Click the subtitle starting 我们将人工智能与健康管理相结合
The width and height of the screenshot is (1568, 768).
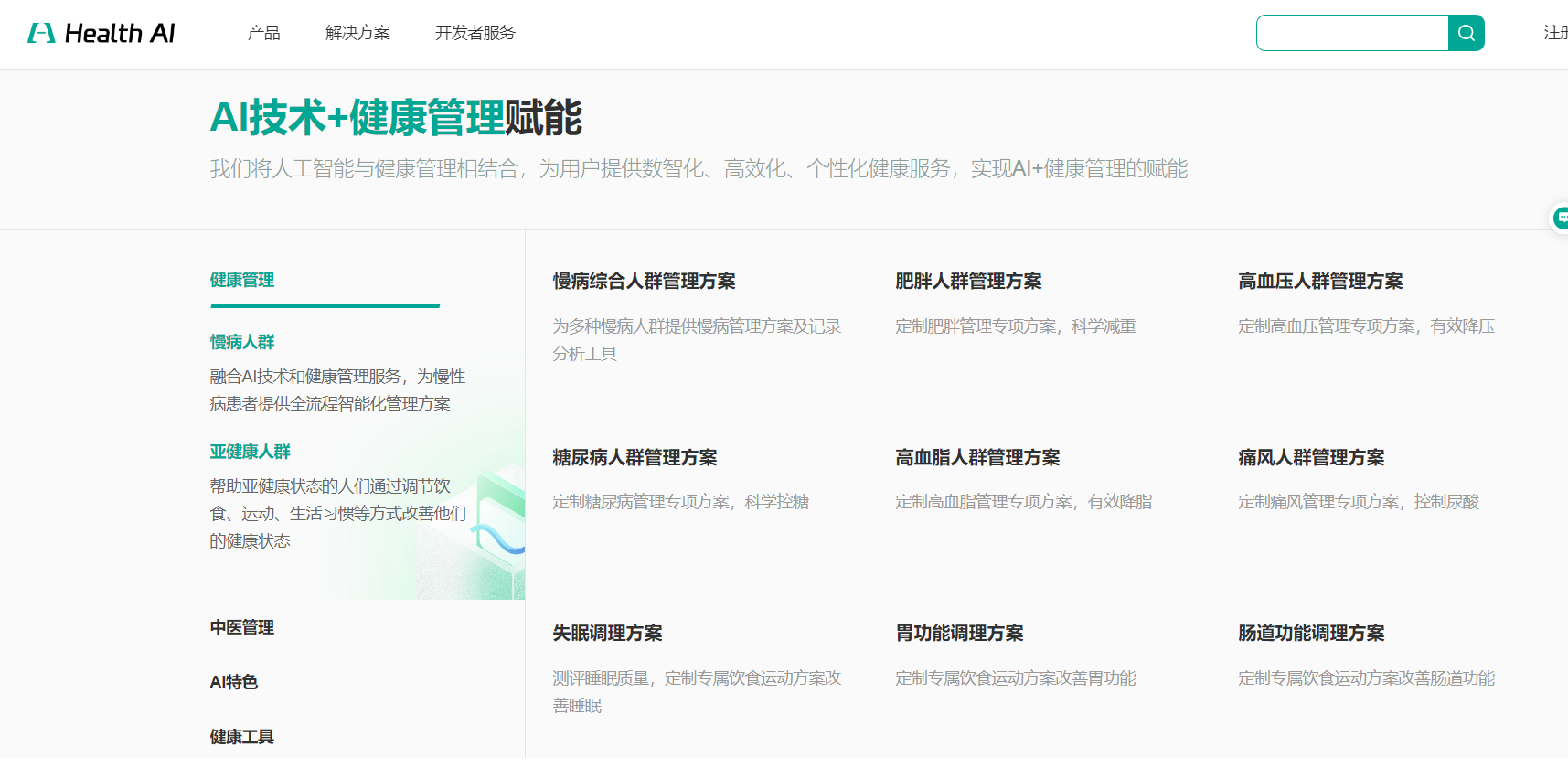[x=699, y=169]
